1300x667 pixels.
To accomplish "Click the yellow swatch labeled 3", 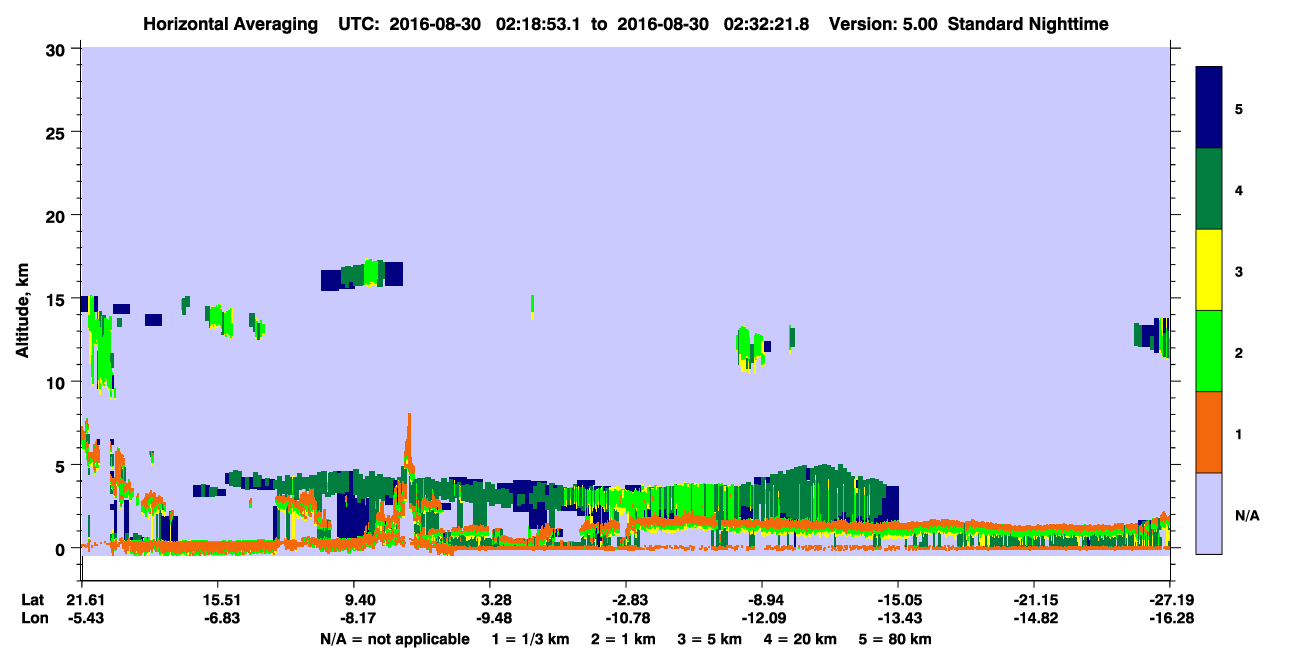I will tap(1209, 270).
